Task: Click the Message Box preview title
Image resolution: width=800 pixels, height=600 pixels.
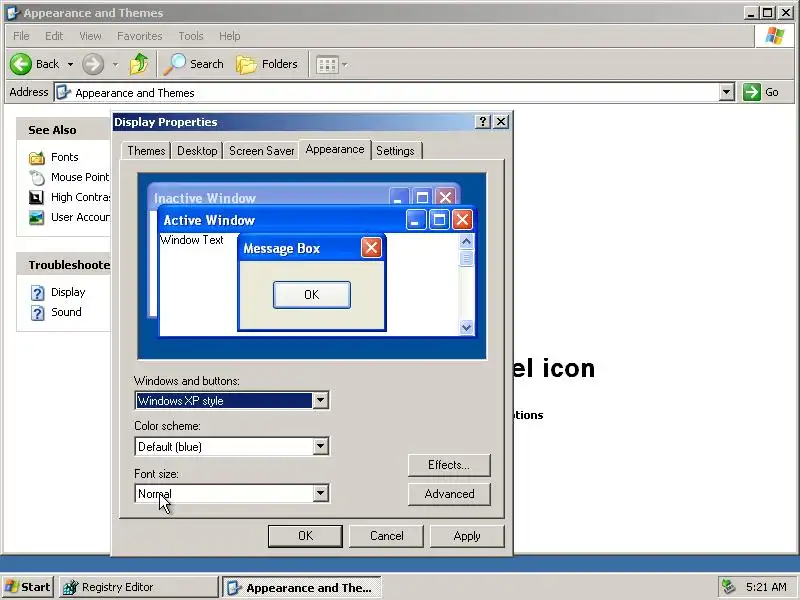Action: 282,248
